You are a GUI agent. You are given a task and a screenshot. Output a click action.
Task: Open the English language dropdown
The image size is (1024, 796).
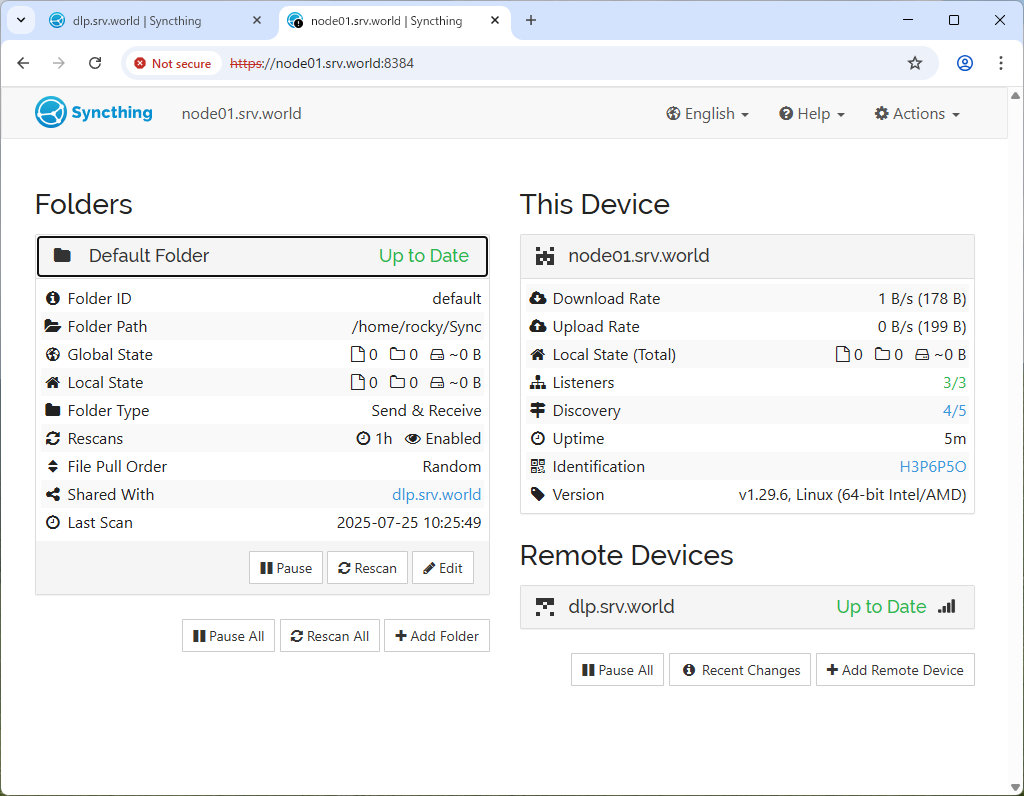point(707,114)
